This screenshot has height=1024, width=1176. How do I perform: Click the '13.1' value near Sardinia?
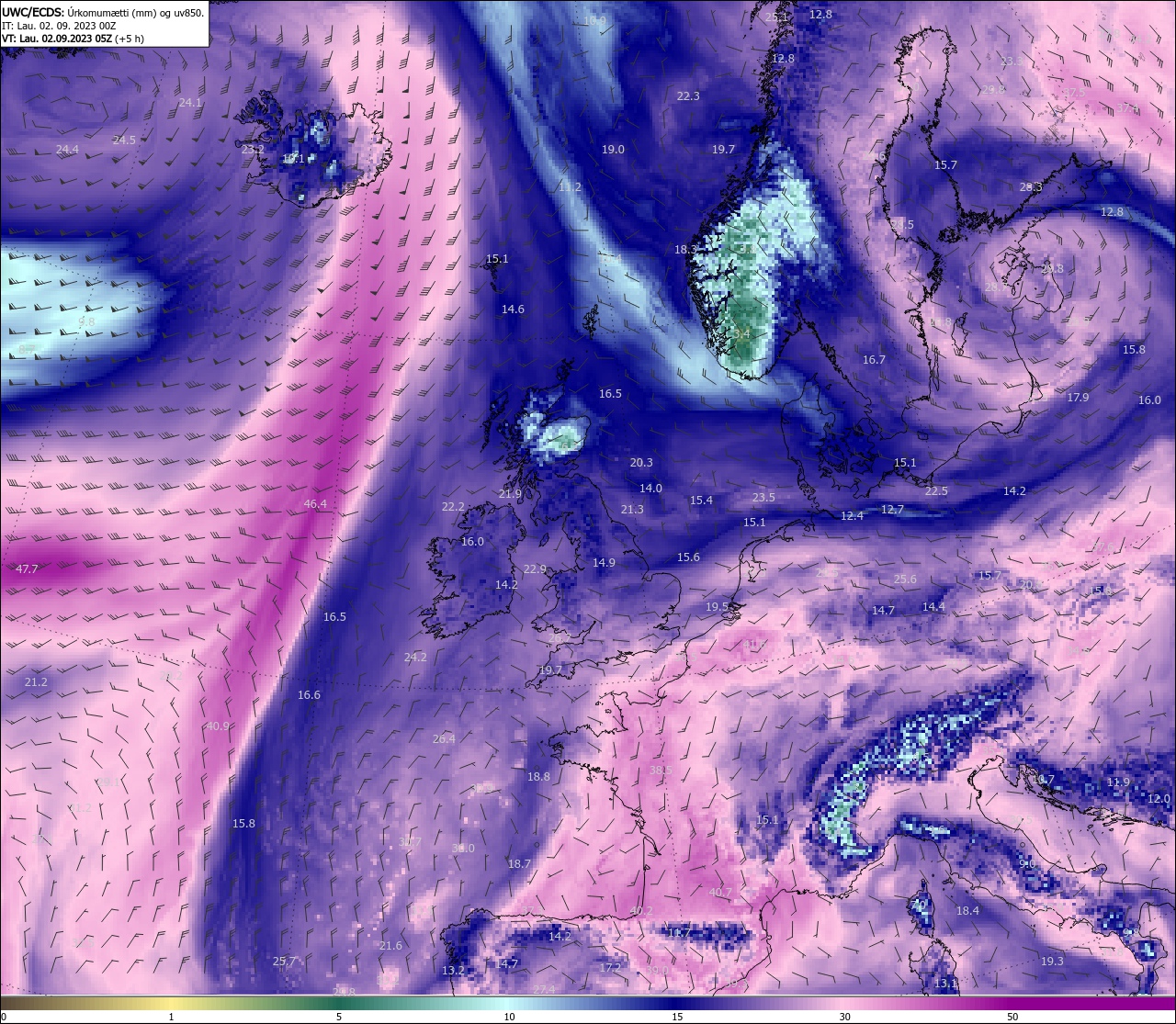click(x=945, y=984)
